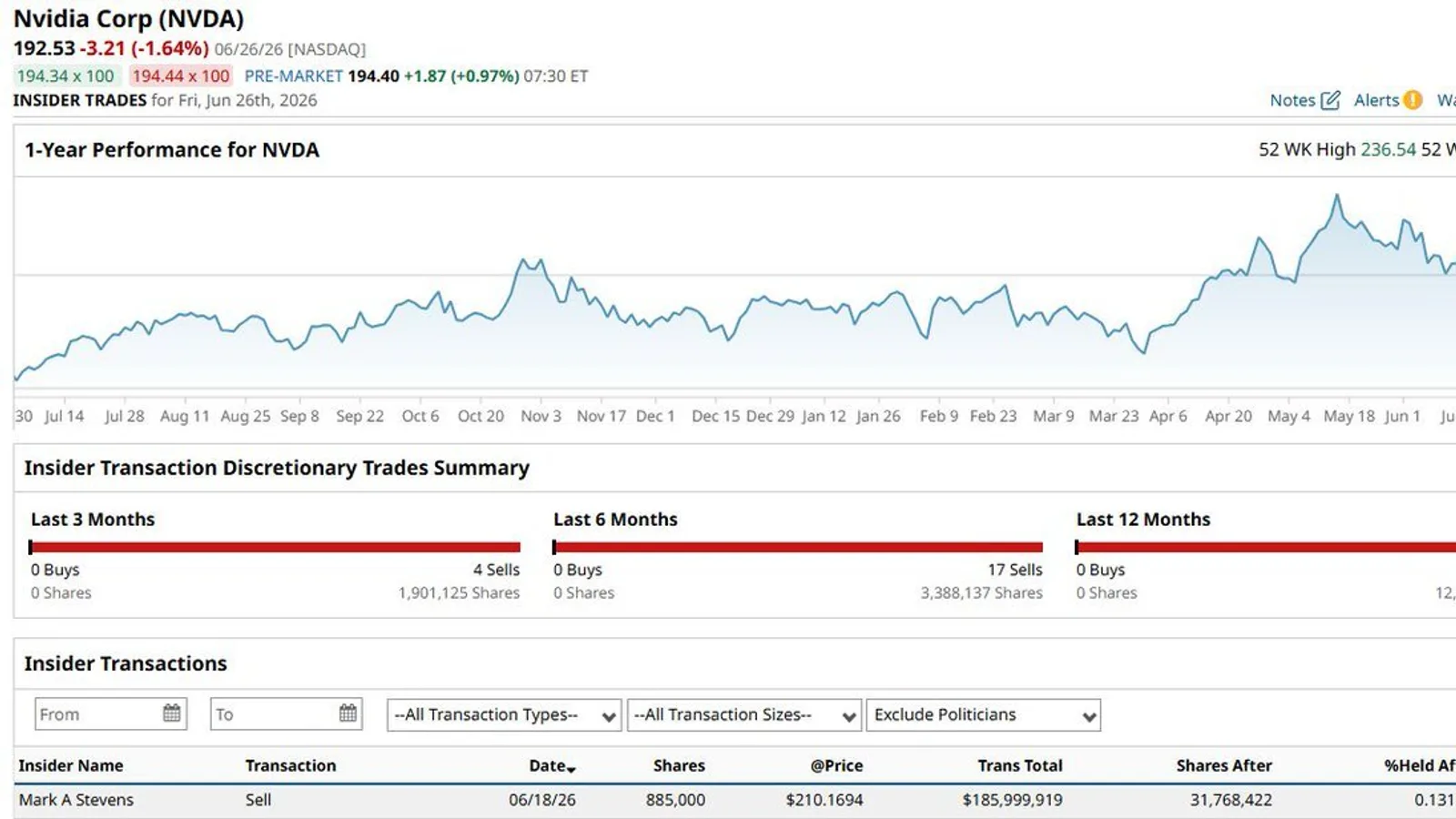Expand the All Transaction Types dropdown
The width and height of the screenshot is (1456, 819).
pyautogui.click(x=504, y=715)
